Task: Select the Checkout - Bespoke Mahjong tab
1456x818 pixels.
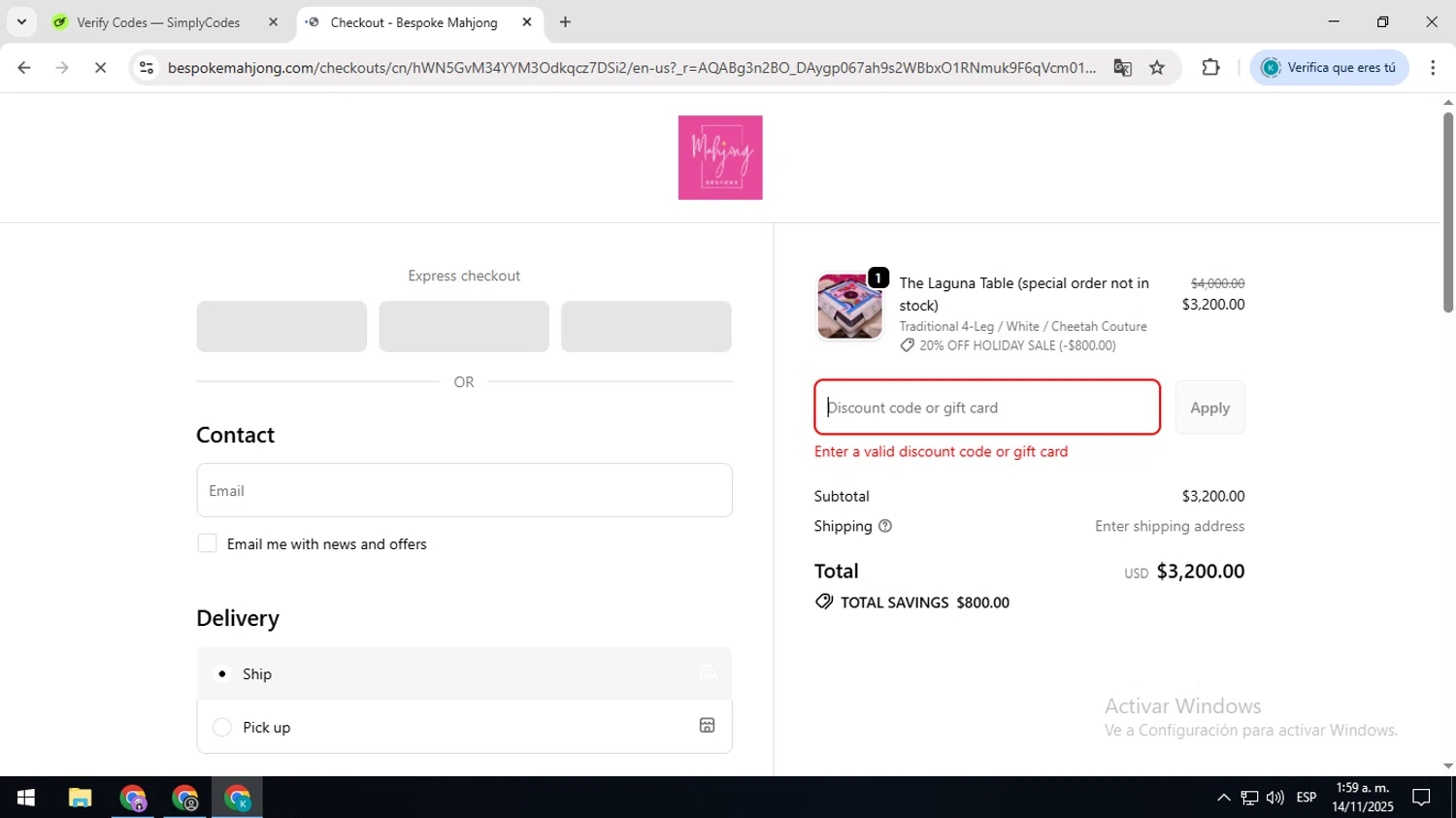Action: tap(414, 22)
